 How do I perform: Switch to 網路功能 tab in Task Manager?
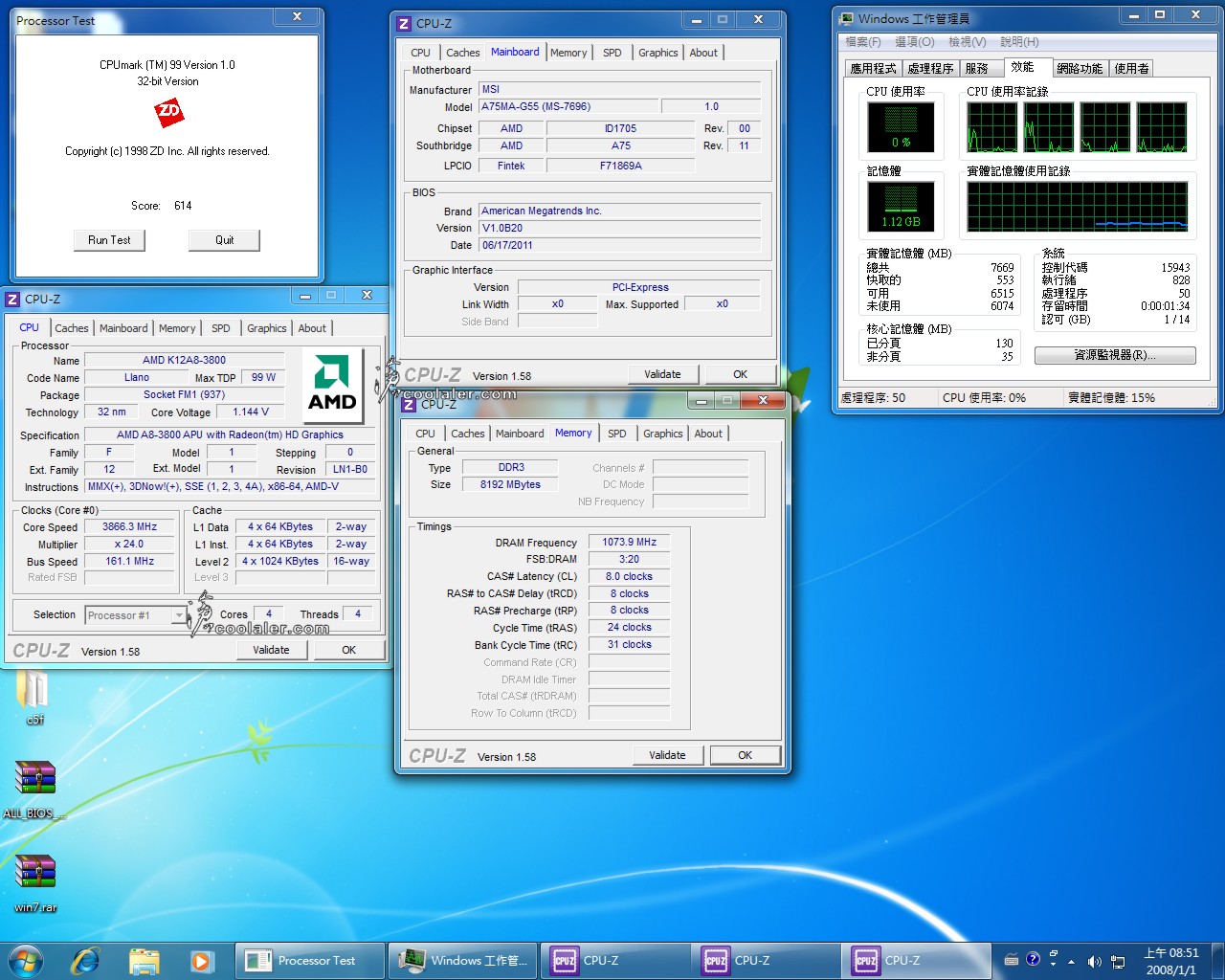(1080, 69)
